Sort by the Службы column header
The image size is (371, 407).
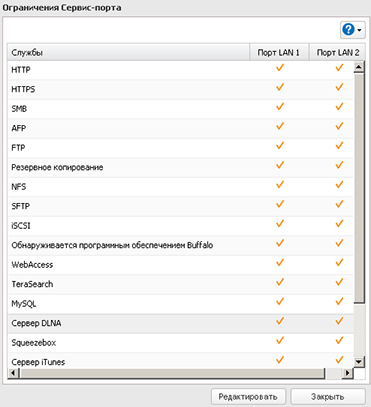128,52
